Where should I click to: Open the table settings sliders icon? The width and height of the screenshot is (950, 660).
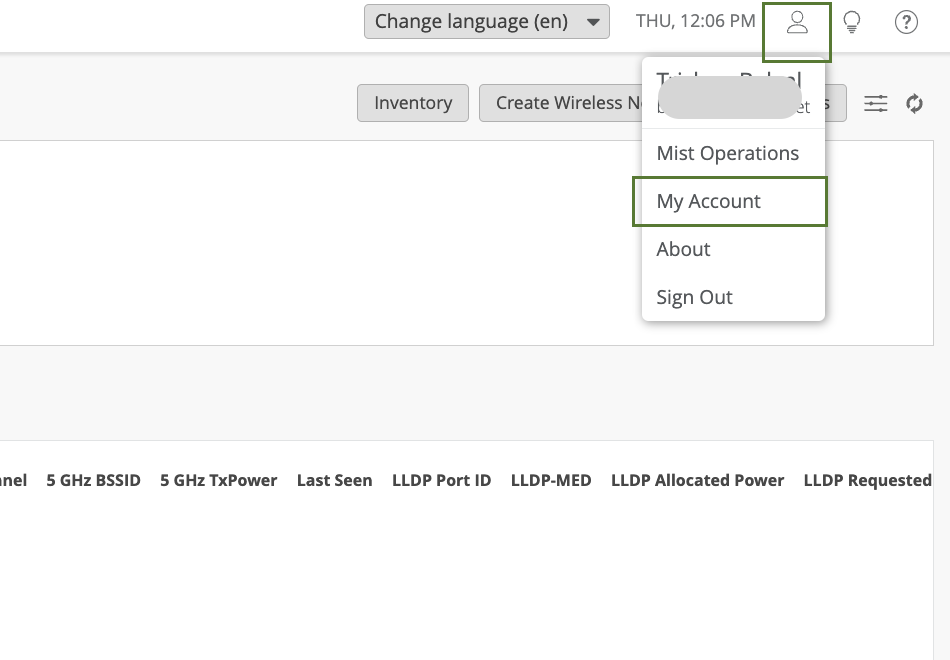point(876,103)
